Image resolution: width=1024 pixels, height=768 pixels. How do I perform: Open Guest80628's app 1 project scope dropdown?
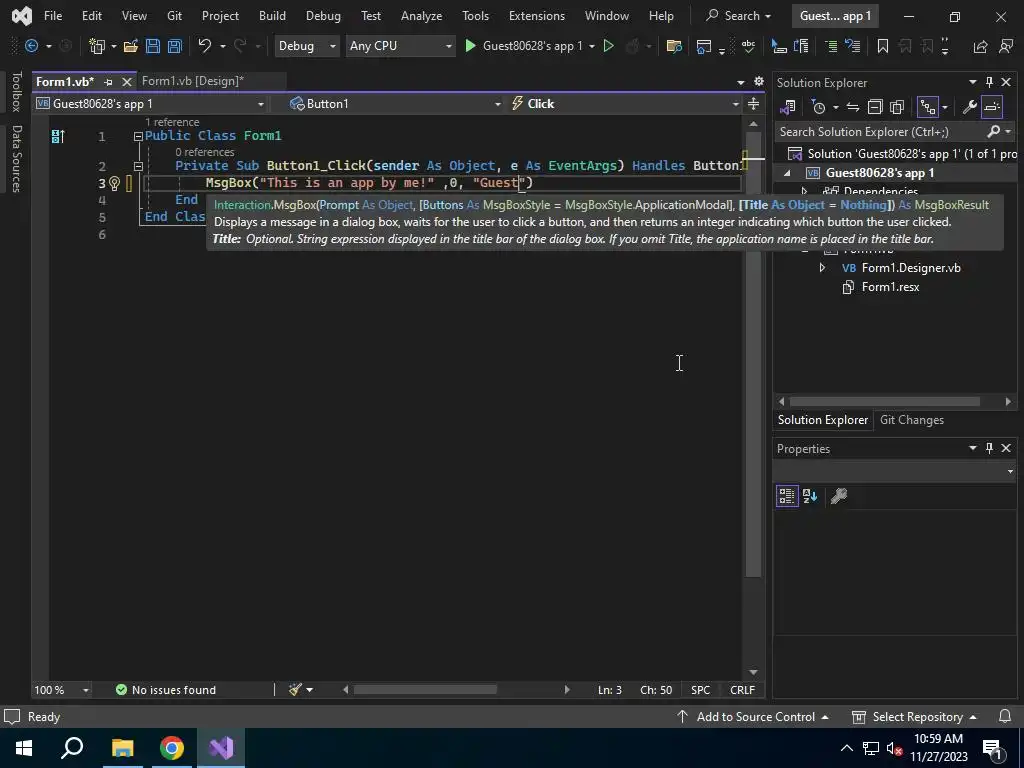150,104
